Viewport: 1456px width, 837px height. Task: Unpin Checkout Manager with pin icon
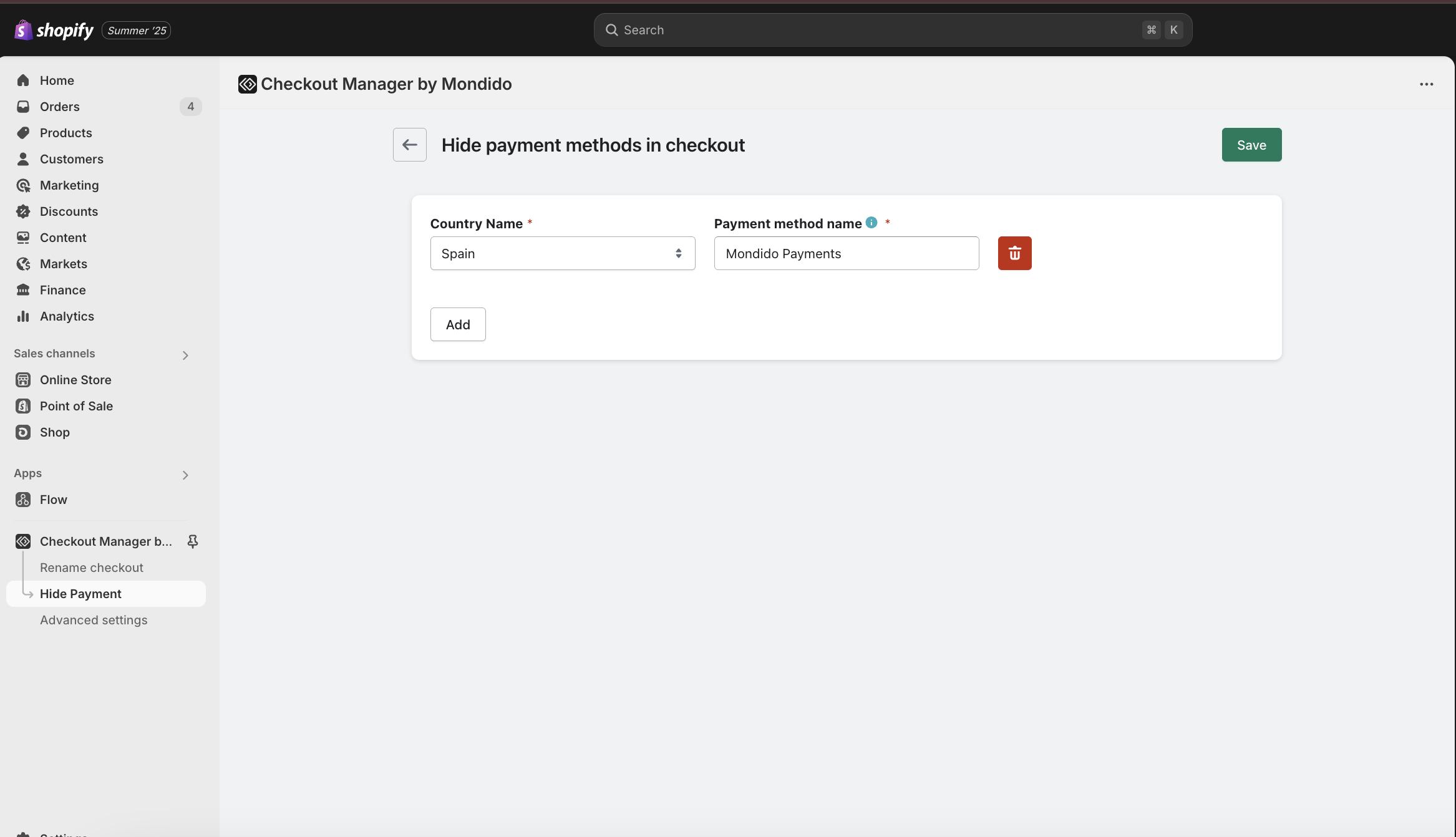coord(193,541)
